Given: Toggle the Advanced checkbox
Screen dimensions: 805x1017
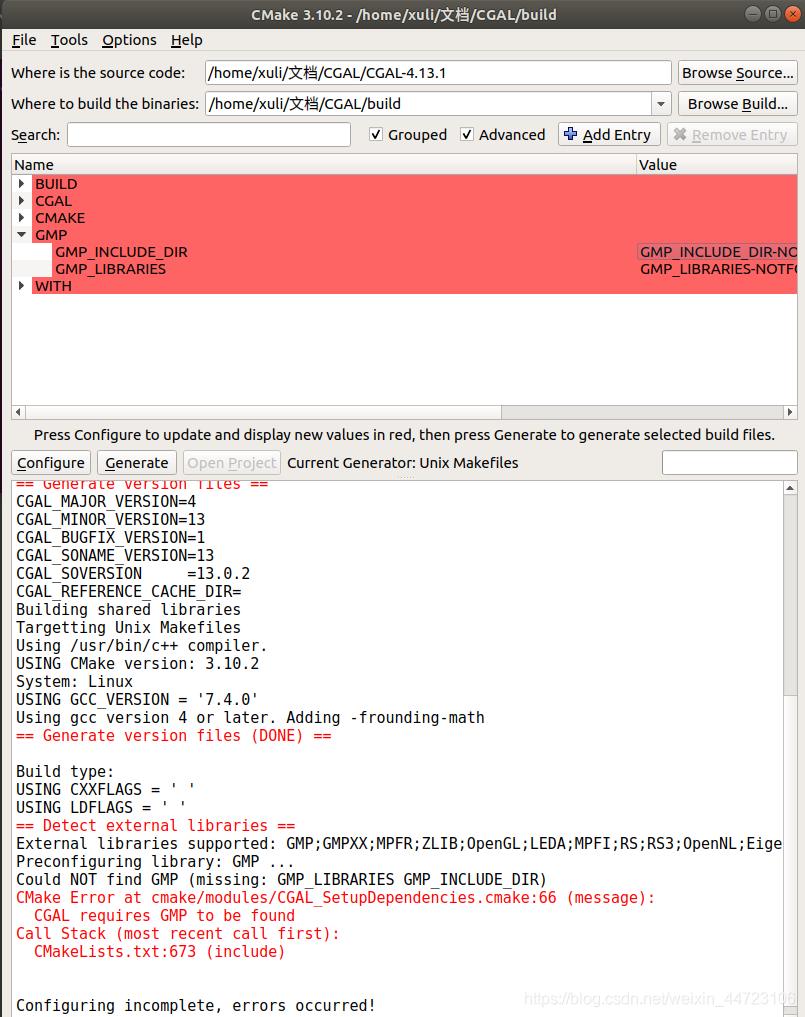Looking at the screenshot, I should point(466,134).
